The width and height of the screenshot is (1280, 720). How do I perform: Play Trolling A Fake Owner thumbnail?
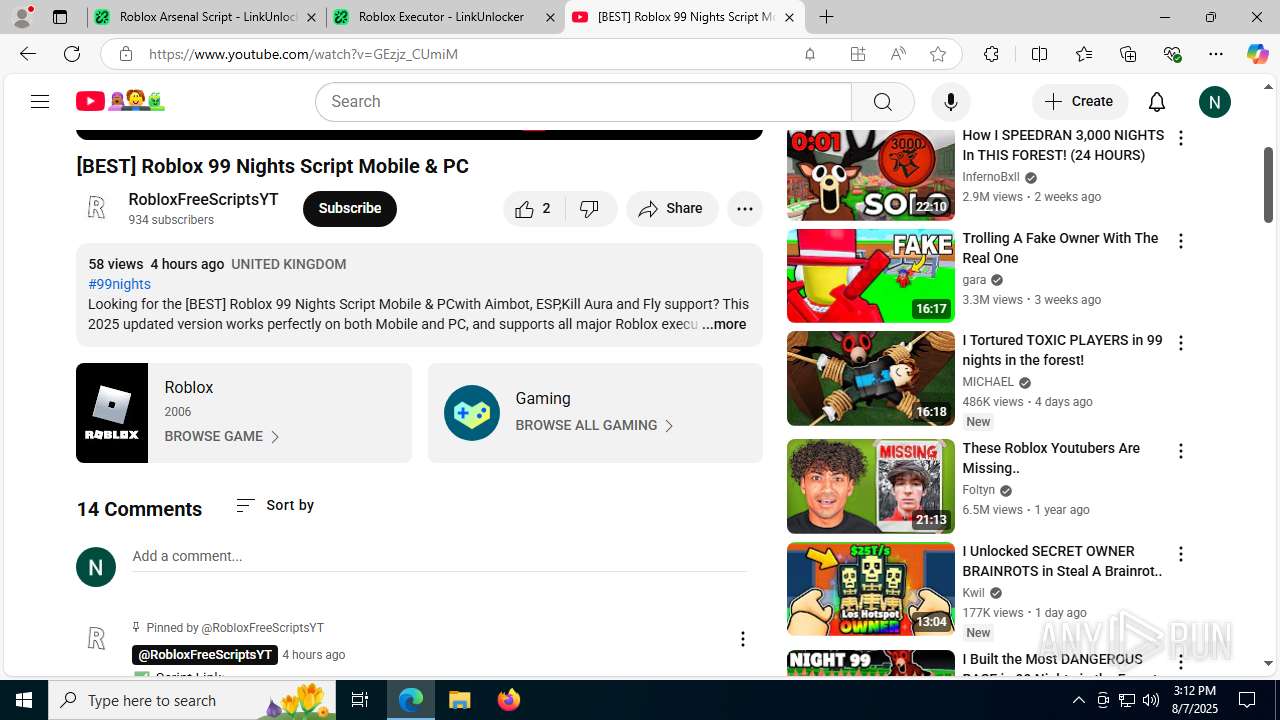pos(871,276)
